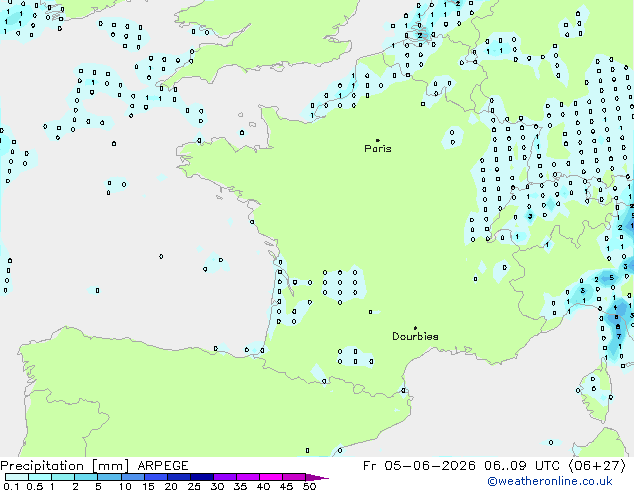
Task: Click legend value label '25'
Action: click(194, 486)
